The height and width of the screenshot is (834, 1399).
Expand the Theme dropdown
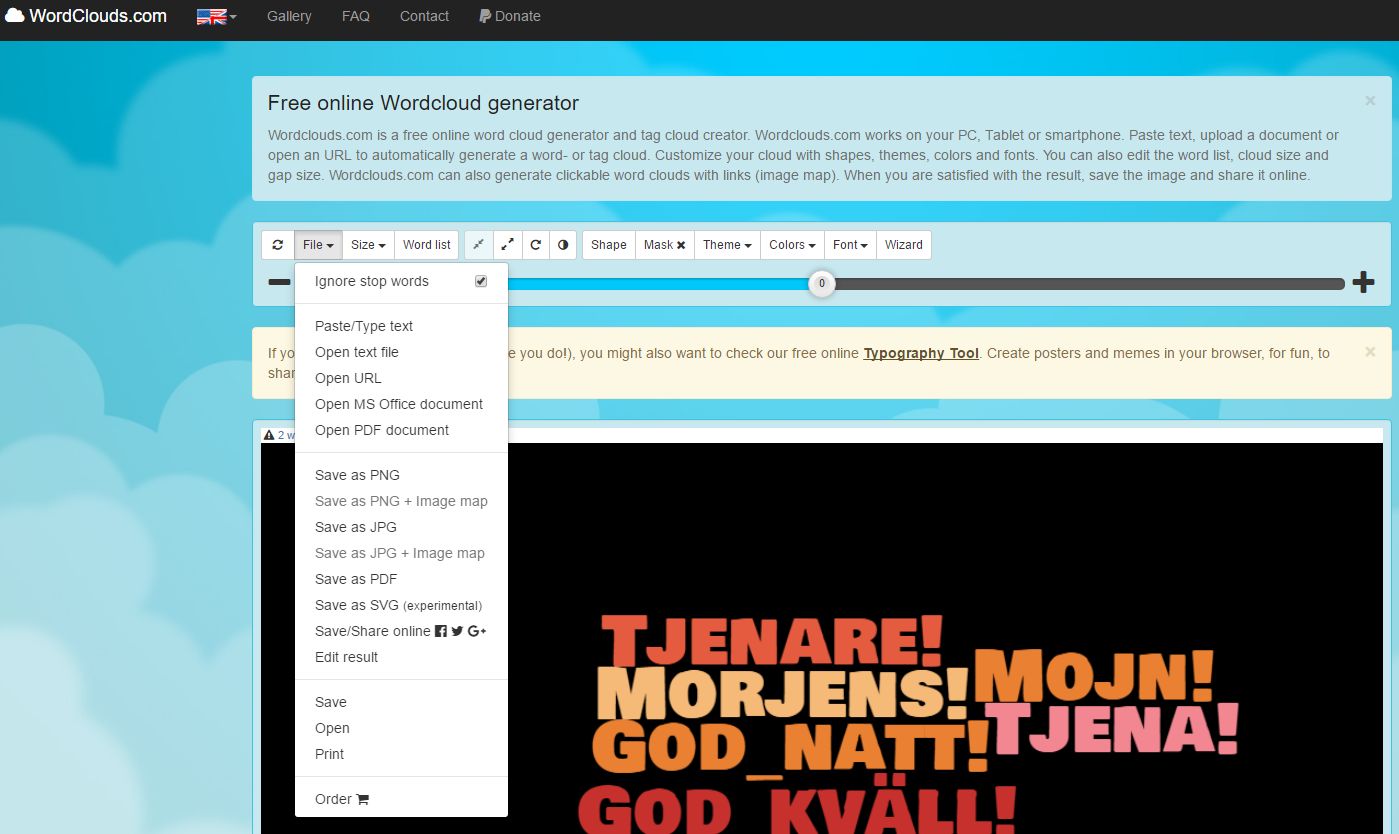727,245
